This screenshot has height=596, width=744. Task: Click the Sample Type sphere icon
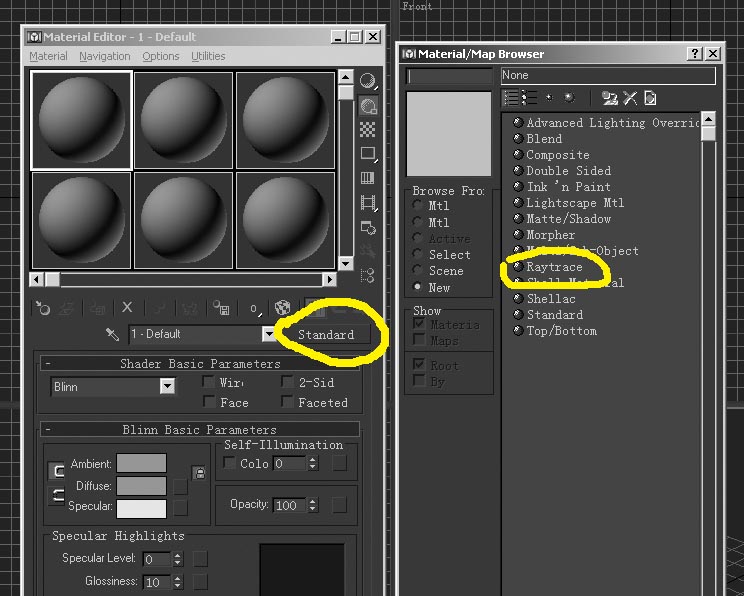(368, 81)
